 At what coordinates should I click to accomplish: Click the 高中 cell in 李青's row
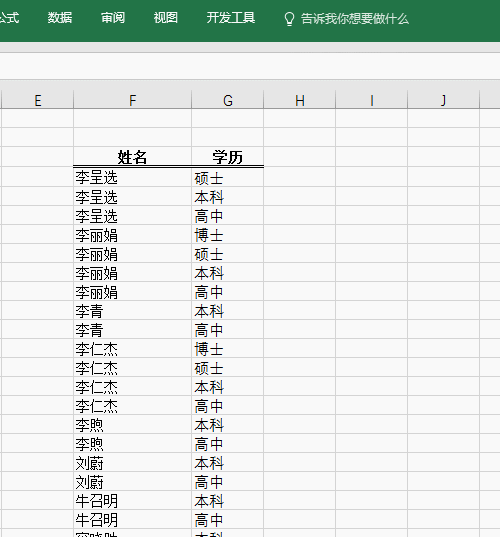point(228,329)
